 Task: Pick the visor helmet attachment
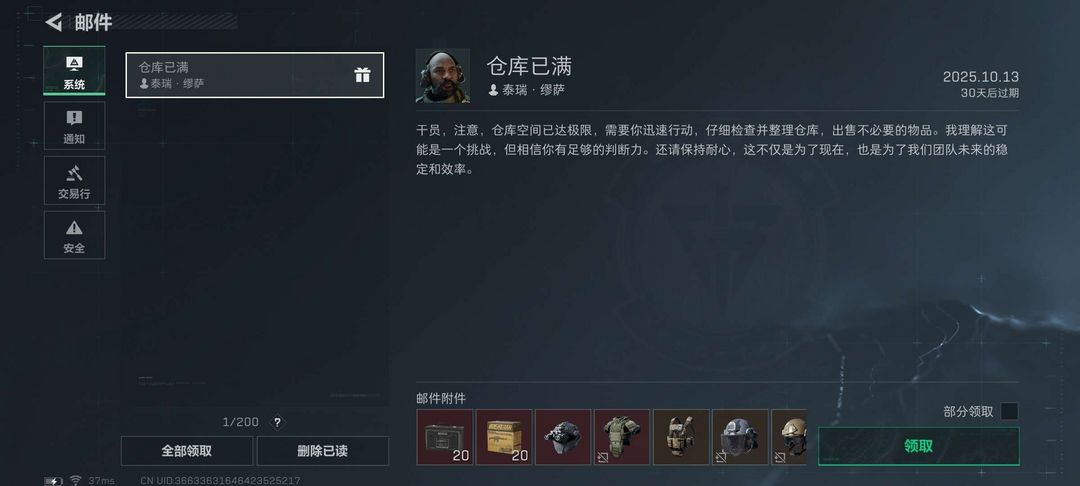point(740,437)
